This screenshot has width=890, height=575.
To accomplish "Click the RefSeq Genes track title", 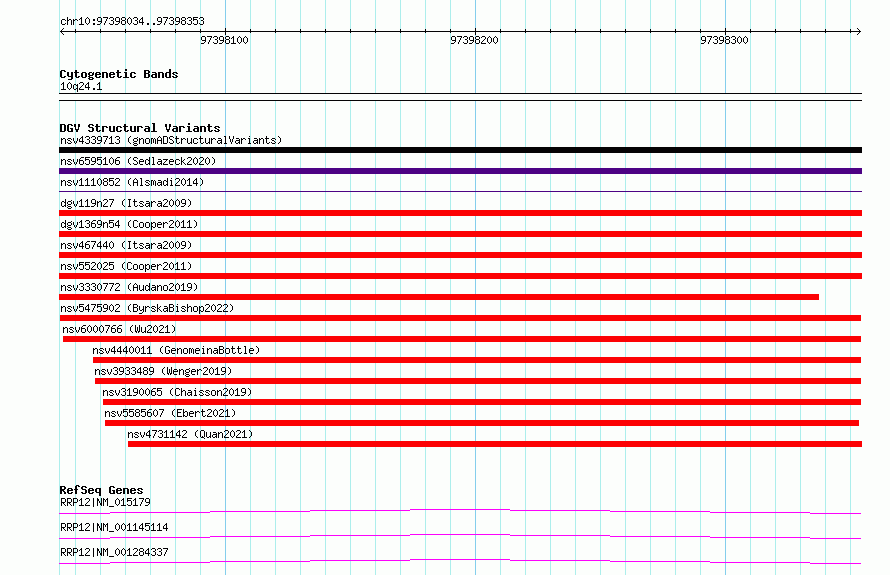I will coord(102,490).
